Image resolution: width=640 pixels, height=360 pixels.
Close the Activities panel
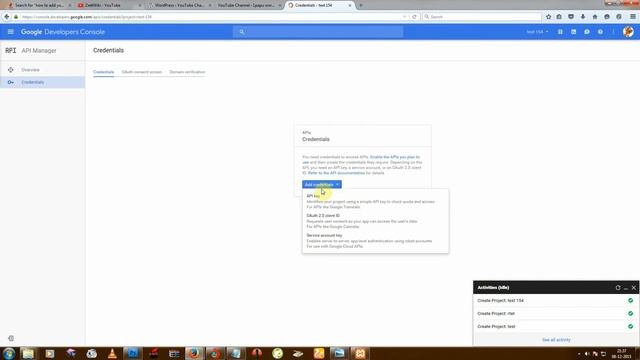633,287
